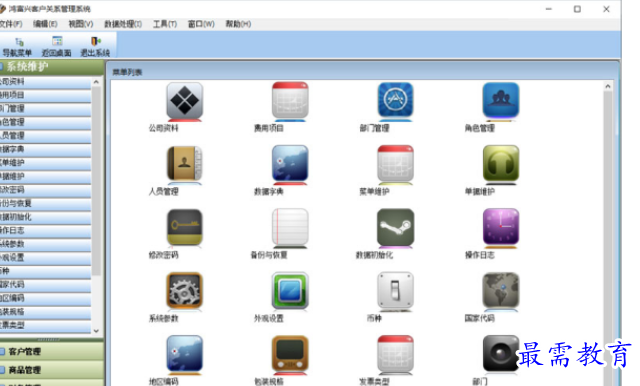This screenshot has width=640, height=386.
Task: Select 数据初始化 in the sidebar list
Action: tap(45, 217)
